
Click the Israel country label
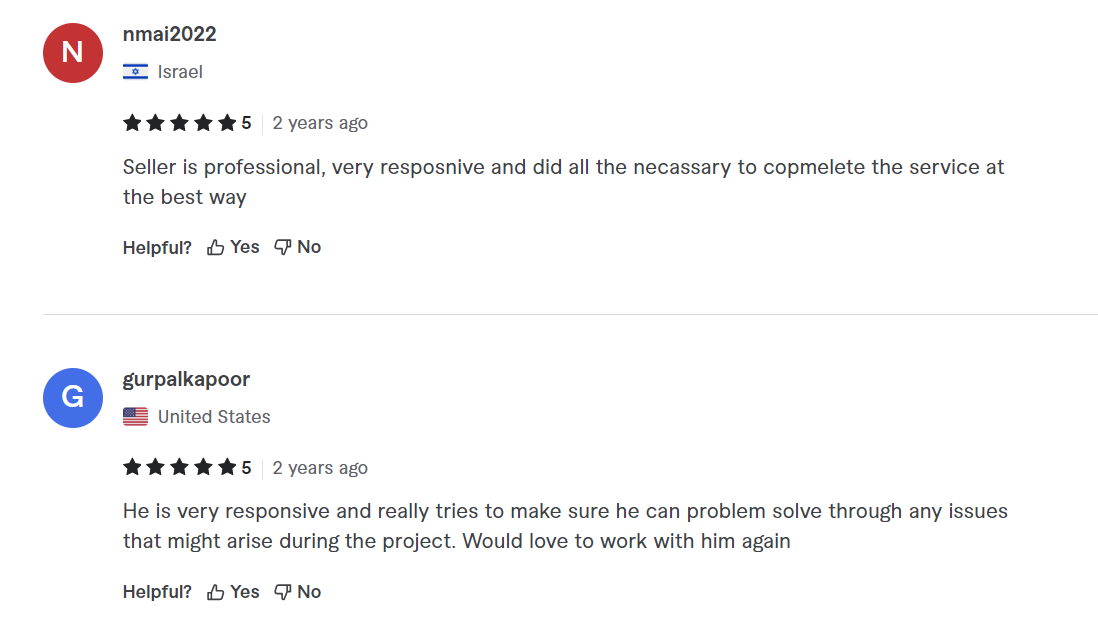tap(180, 72)
